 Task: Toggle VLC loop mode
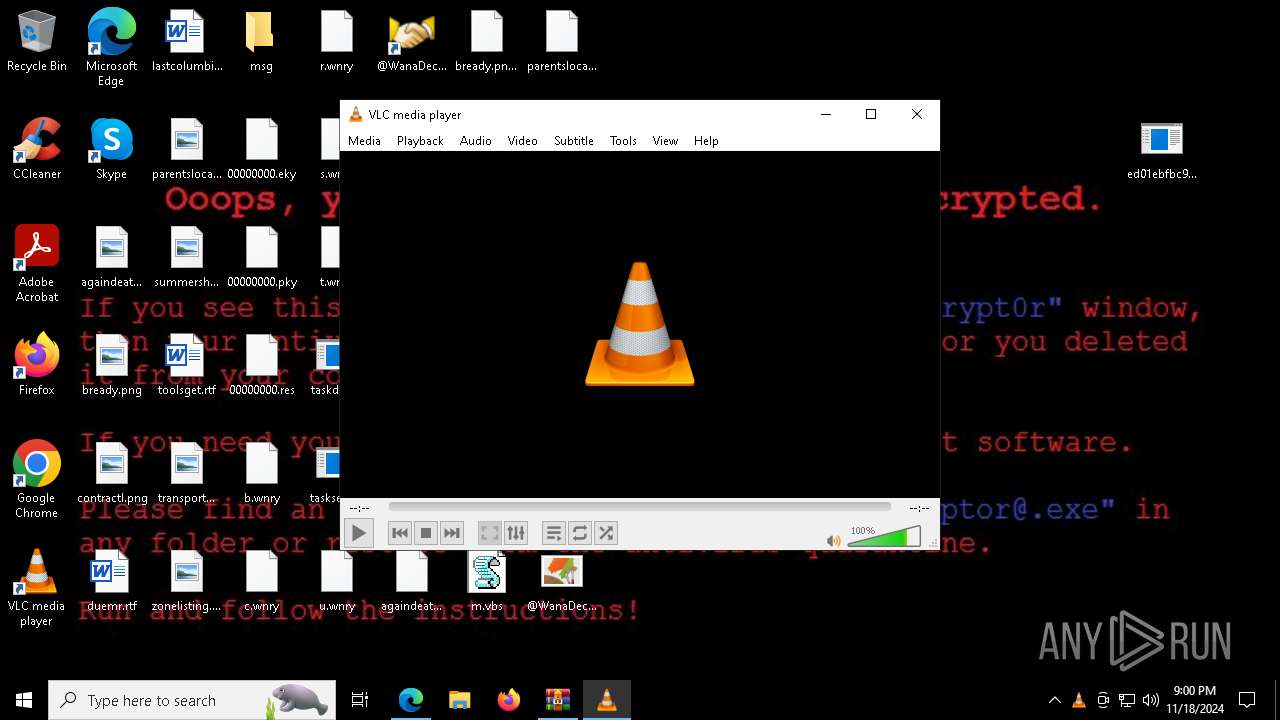point(579,533)
